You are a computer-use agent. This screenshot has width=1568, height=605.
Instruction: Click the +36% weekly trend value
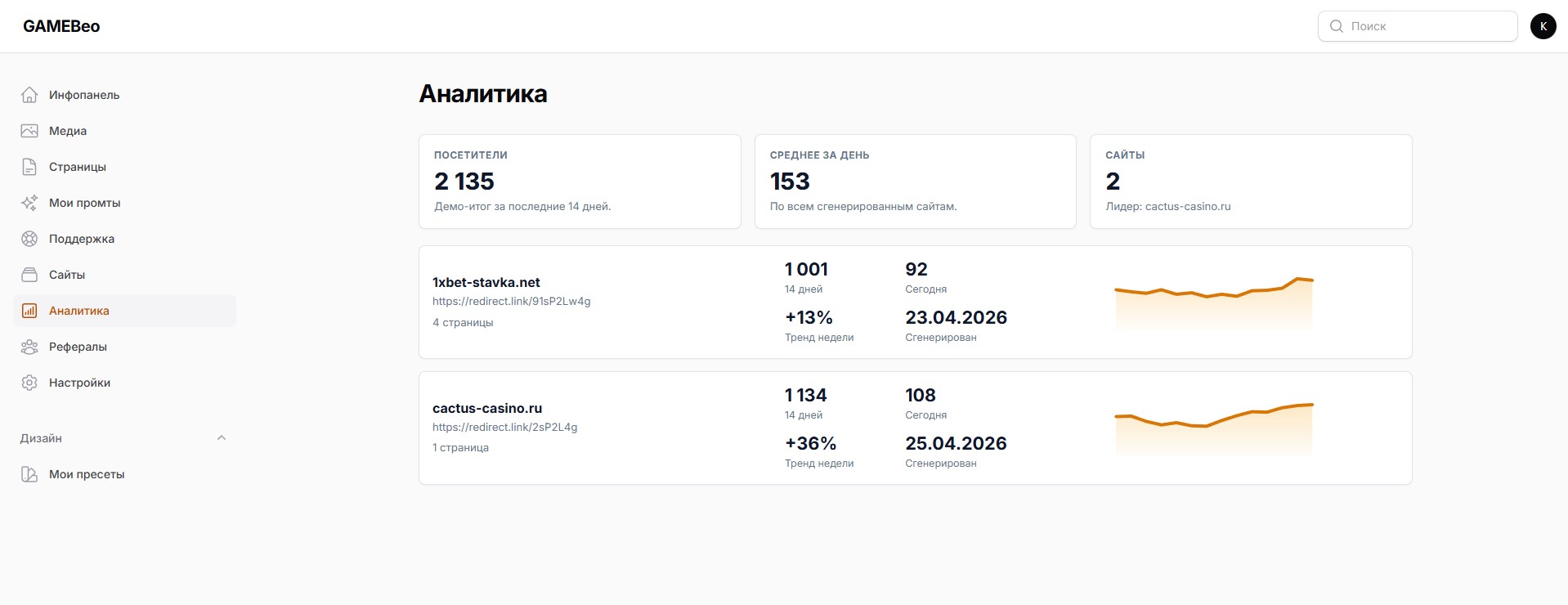pyautogui.click(x=810, y=443)
